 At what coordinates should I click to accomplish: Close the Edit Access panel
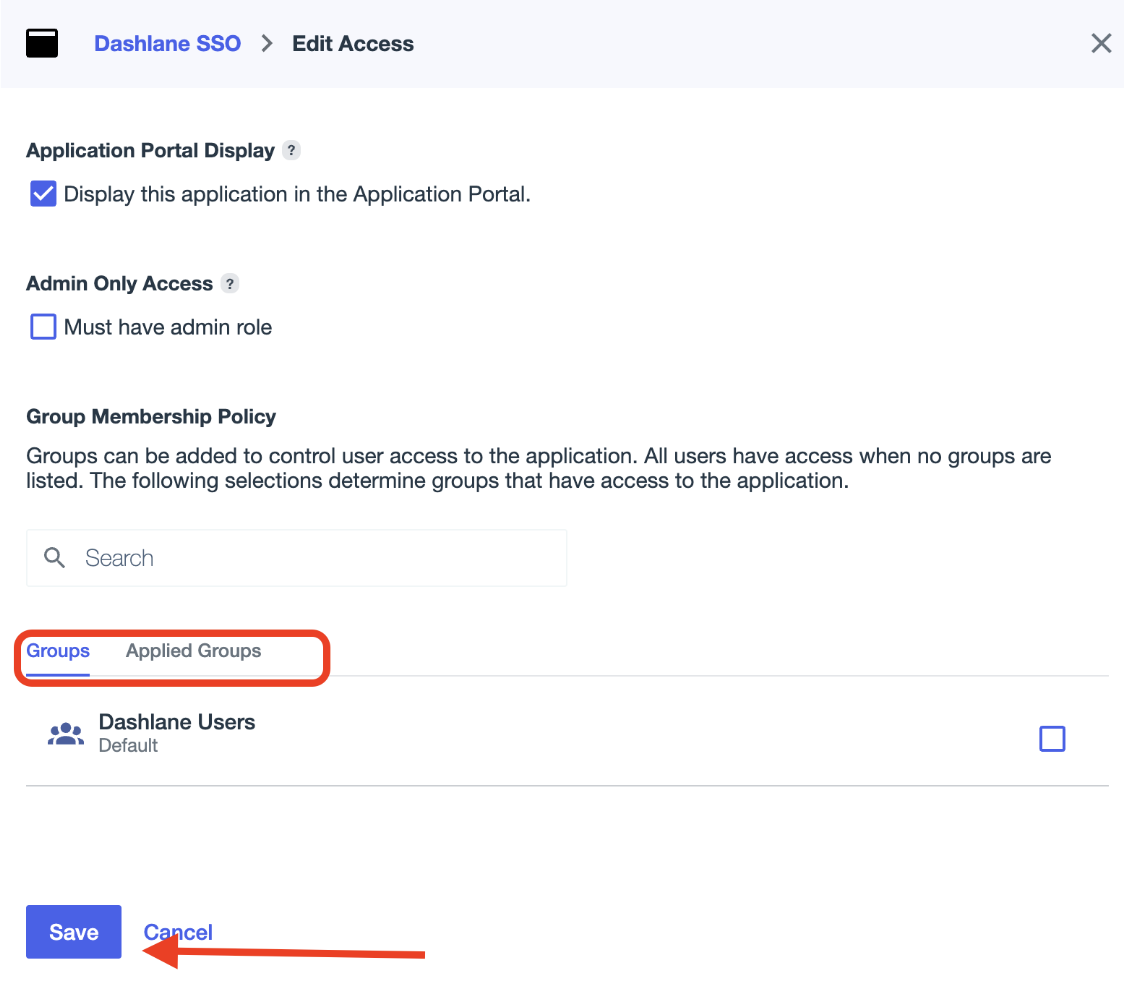tap(1100, 44)
